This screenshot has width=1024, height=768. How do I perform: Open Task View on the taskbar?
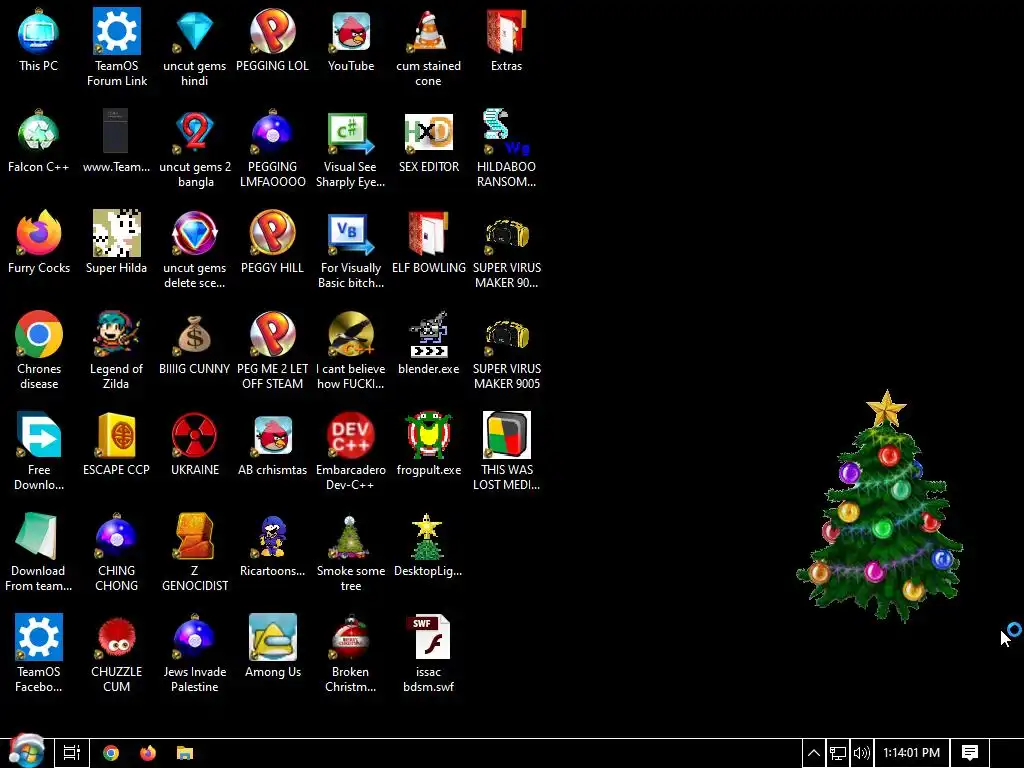72,753
